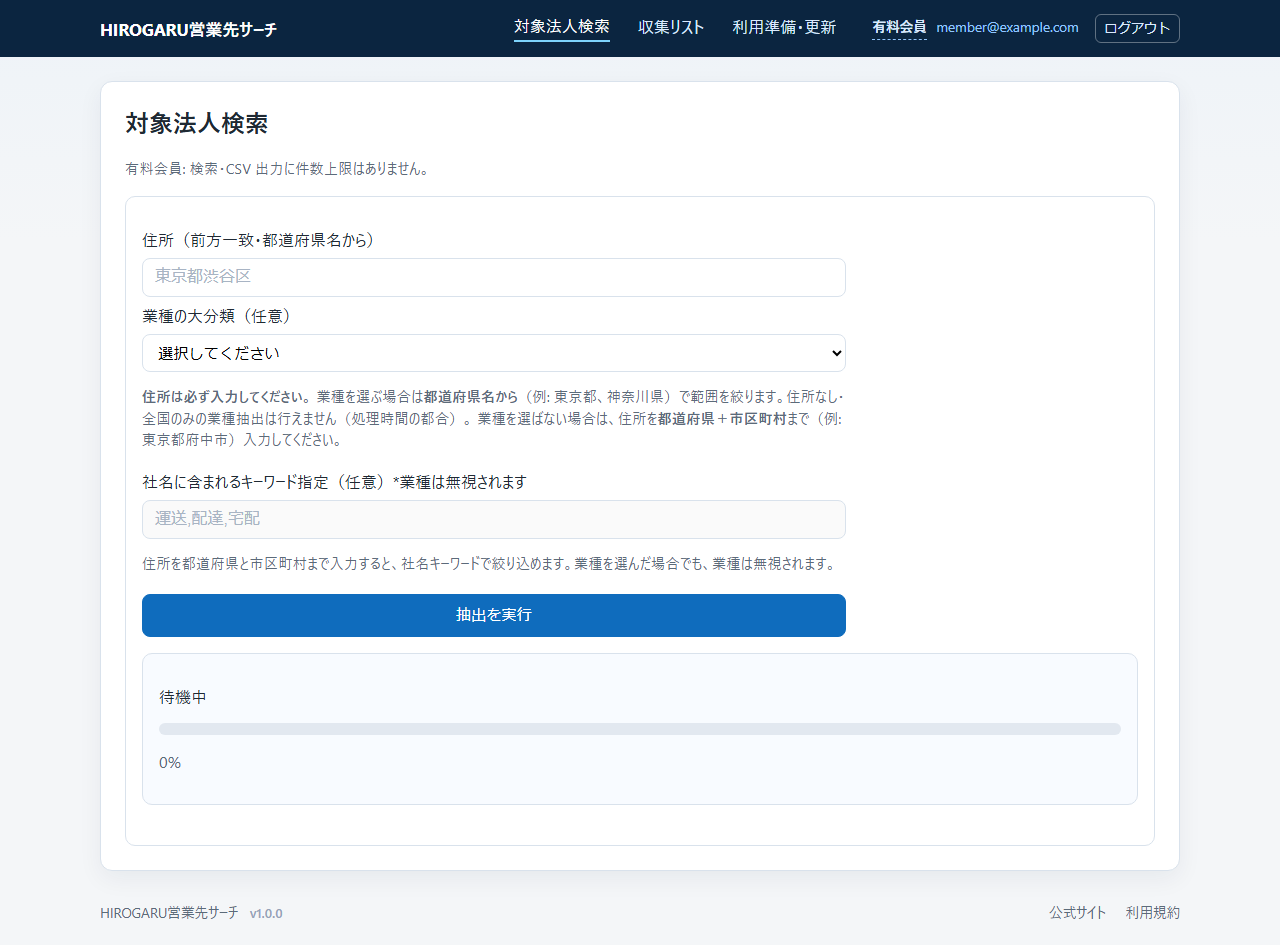This screenshot has height=945, width=1280.
Task: Open the 利用規約 footer link
Action: pyautogui.click(x=1153, y=912)
